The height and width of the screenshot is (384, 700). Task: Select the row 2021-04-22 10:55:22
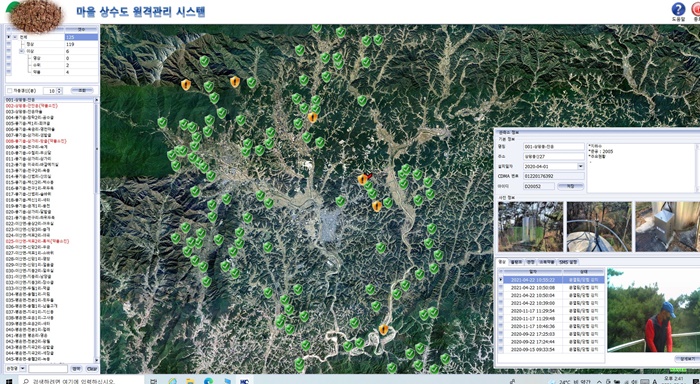[552, 280]
